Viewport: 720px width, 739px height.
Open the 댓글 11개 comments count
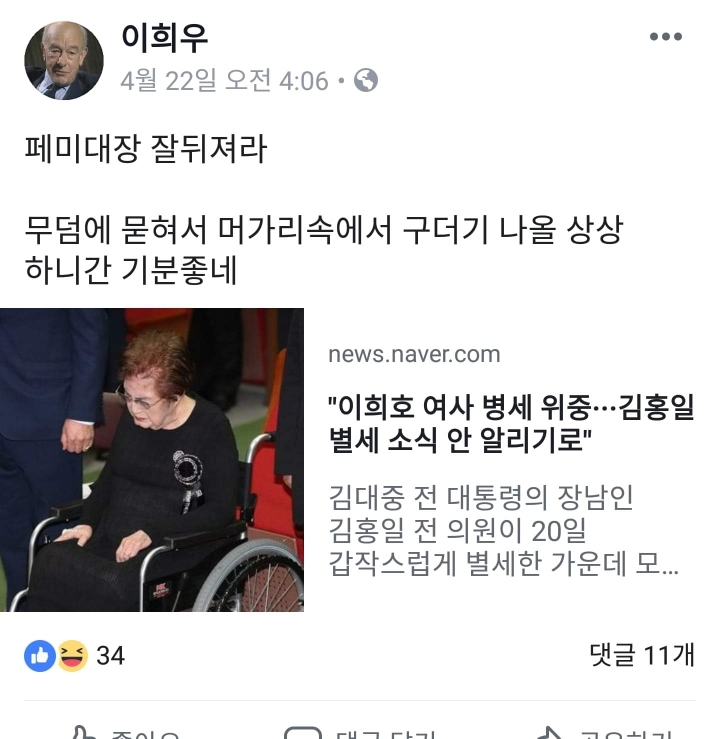tap(642, 655)
